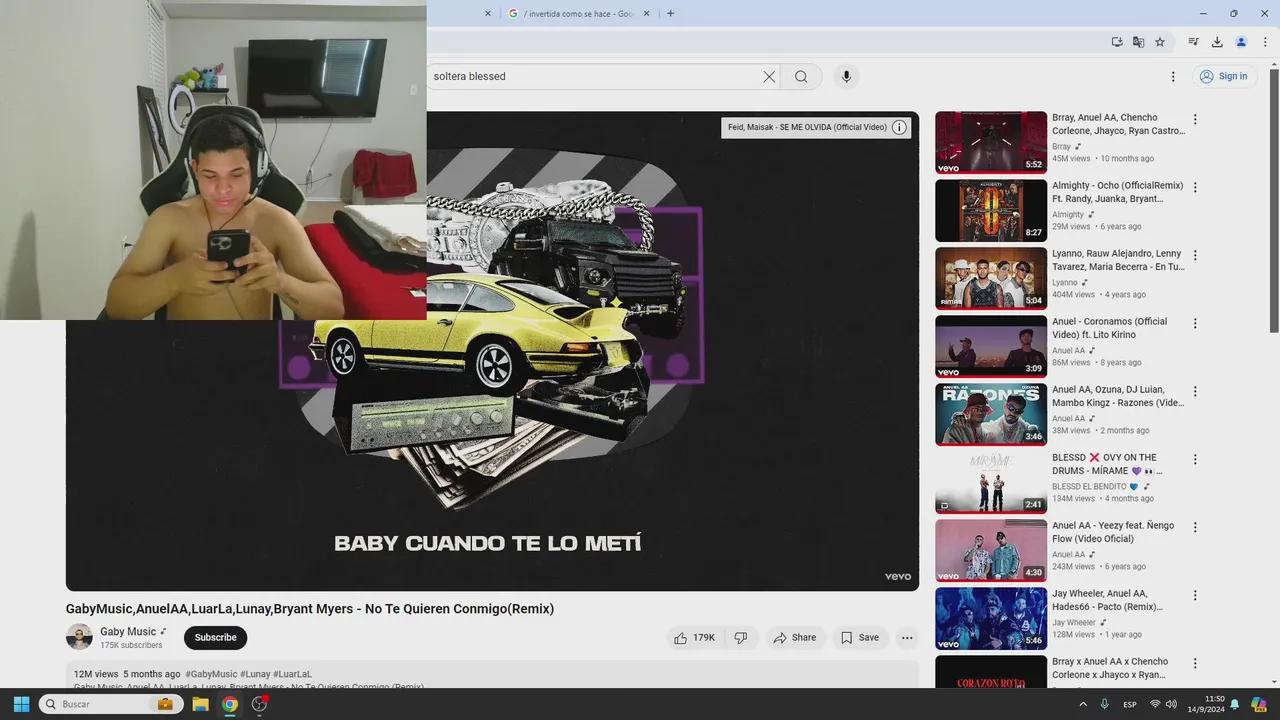Expand hidden tray icons with the chevron
Image resolution: width=1280 pixels, height=720 pixels.
[1083, 703]
